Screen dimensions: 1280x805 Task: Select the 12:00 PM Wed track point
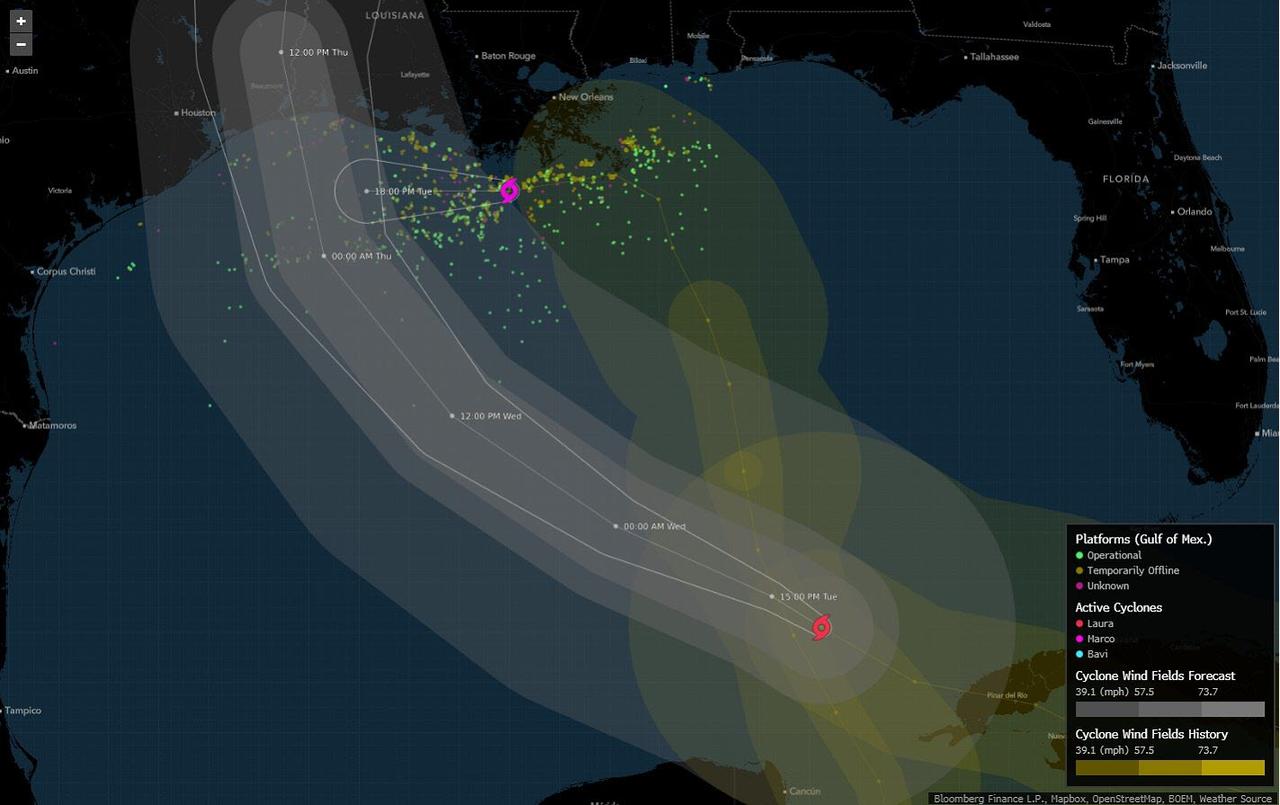(x=452, y=416)
